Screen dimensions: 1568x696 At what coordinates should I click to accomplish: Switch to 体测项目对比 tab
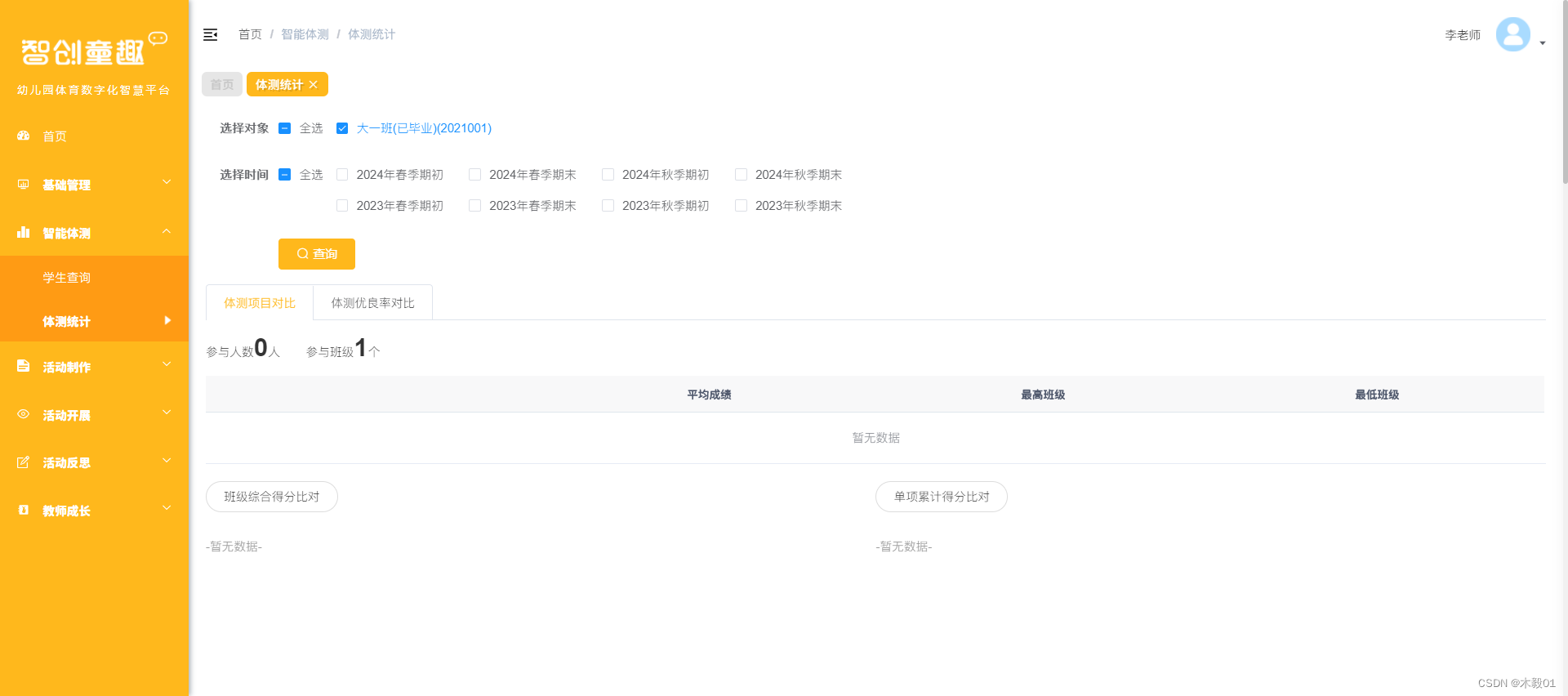pos(260,303)
